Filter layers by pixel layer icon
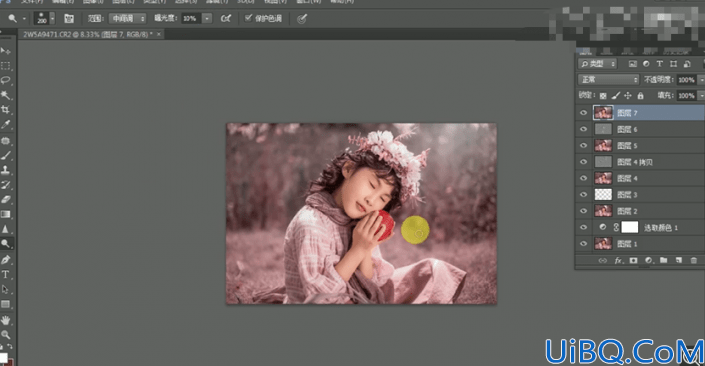This screenshot has height=366, width=705. [x=633, y=64]
